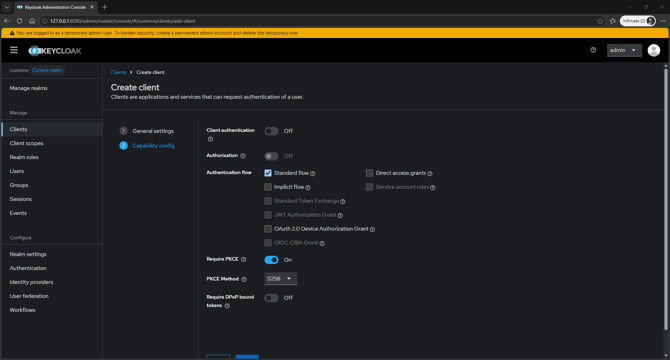Open Users in sidebar
The width and height of the screenshot is (670, 360).
[17, 171]
